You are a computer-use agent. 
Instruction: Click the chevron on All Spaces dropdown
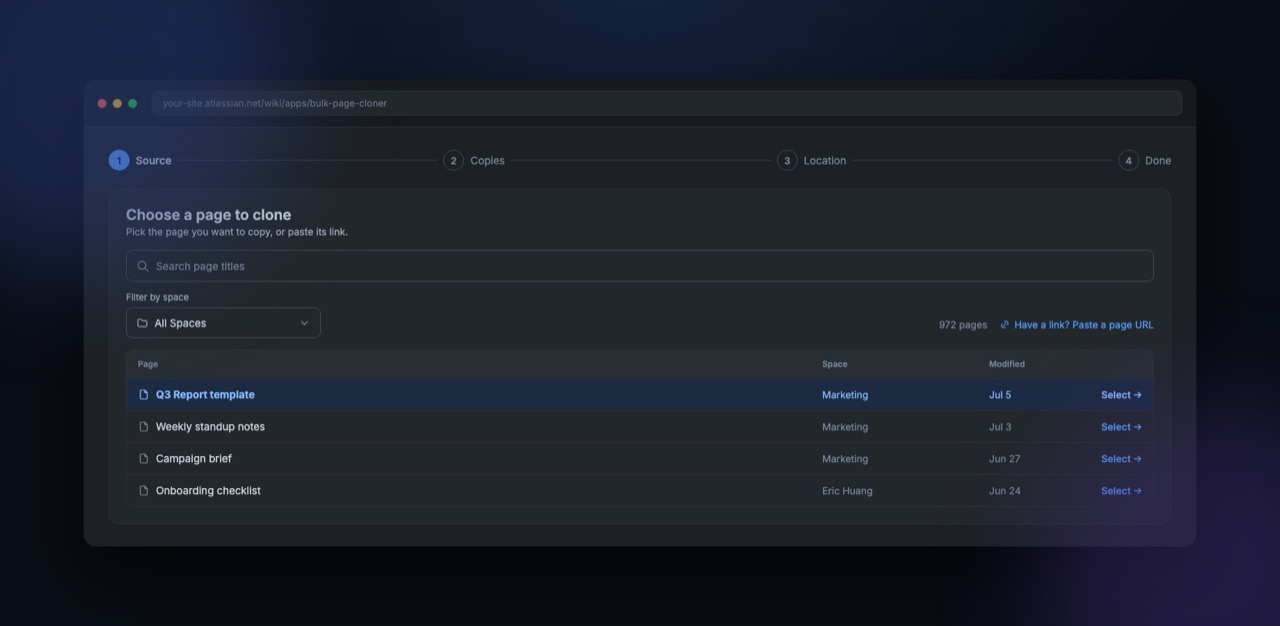(x=304, y=323)
